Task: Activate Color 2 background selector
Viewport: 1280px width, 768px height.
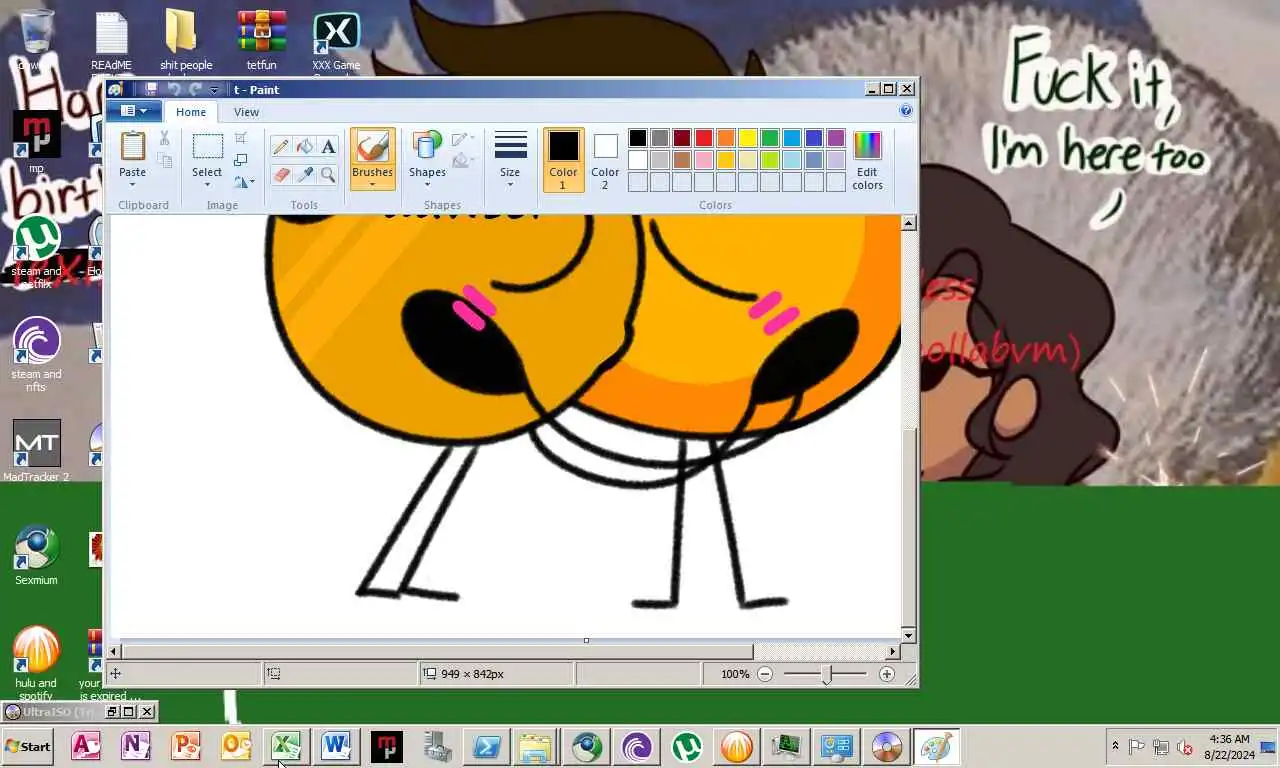Action: (x=605, y=160)
